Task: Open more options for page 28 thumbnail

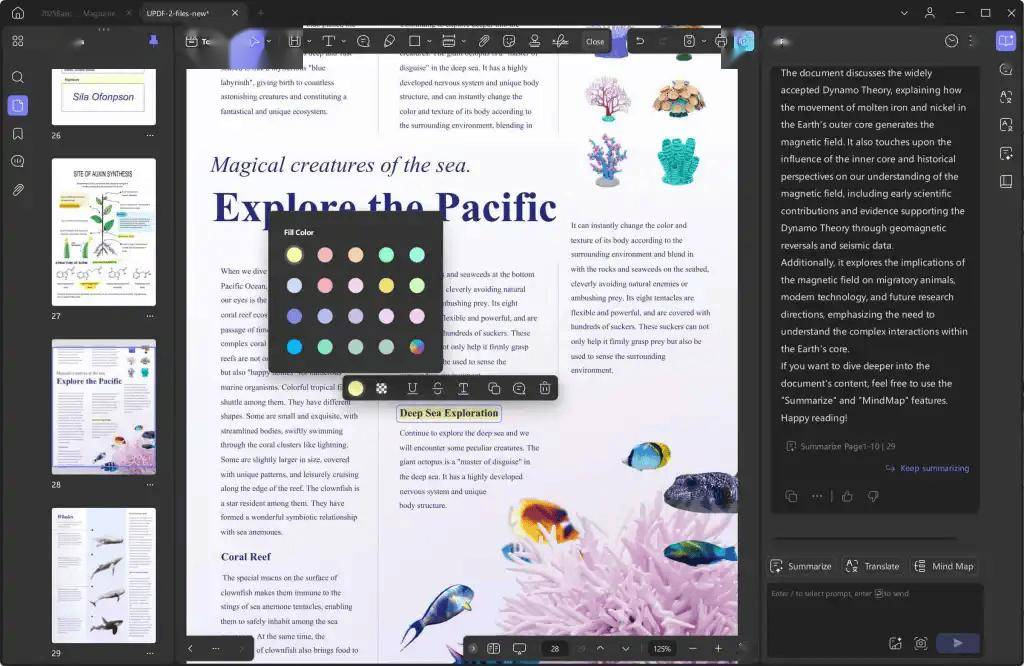Action: pyautogui.click(x=150, y=485)
